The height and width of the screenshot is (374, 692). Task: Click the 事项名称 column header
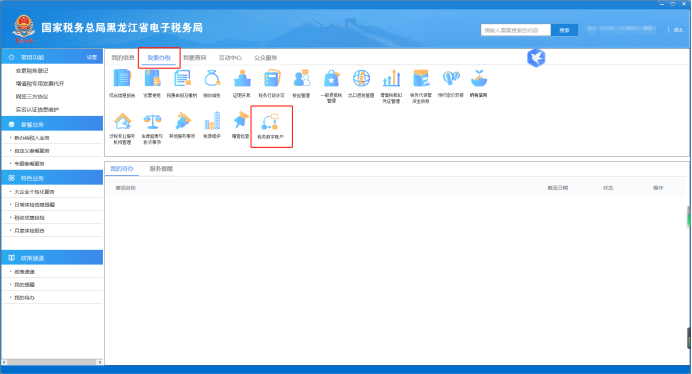(126, 188)
